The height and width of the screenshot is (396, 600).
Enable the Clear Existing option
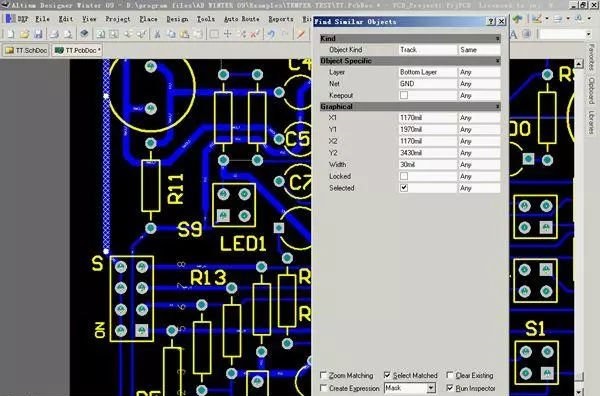coord(450,375)
